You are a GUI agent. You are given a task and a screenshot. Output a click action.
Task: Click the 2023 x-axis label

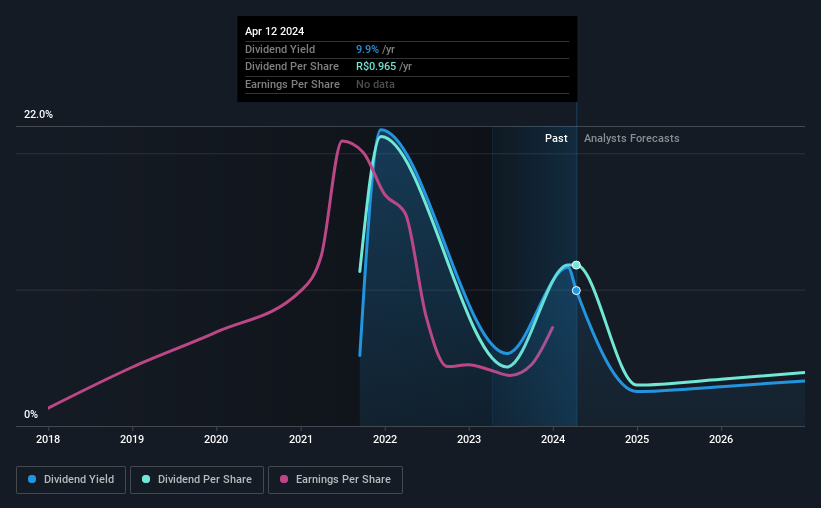(469, 439)
